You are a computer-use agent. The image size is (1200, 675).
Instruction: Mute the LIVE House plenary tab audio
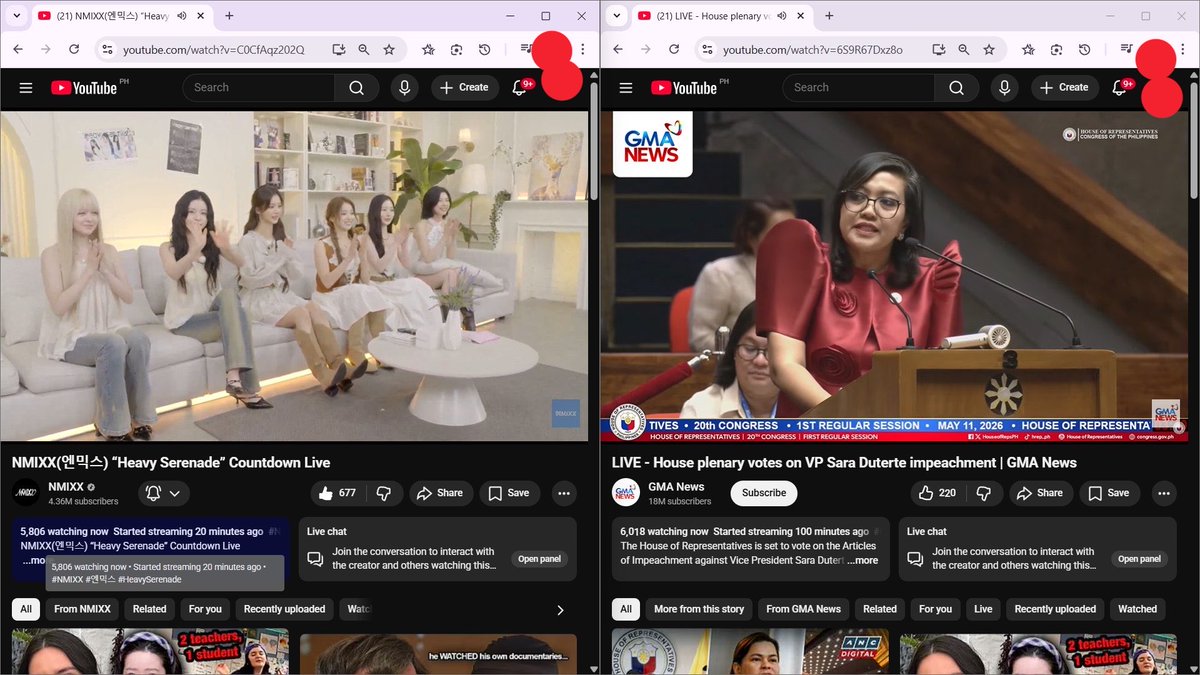(781, 16)
